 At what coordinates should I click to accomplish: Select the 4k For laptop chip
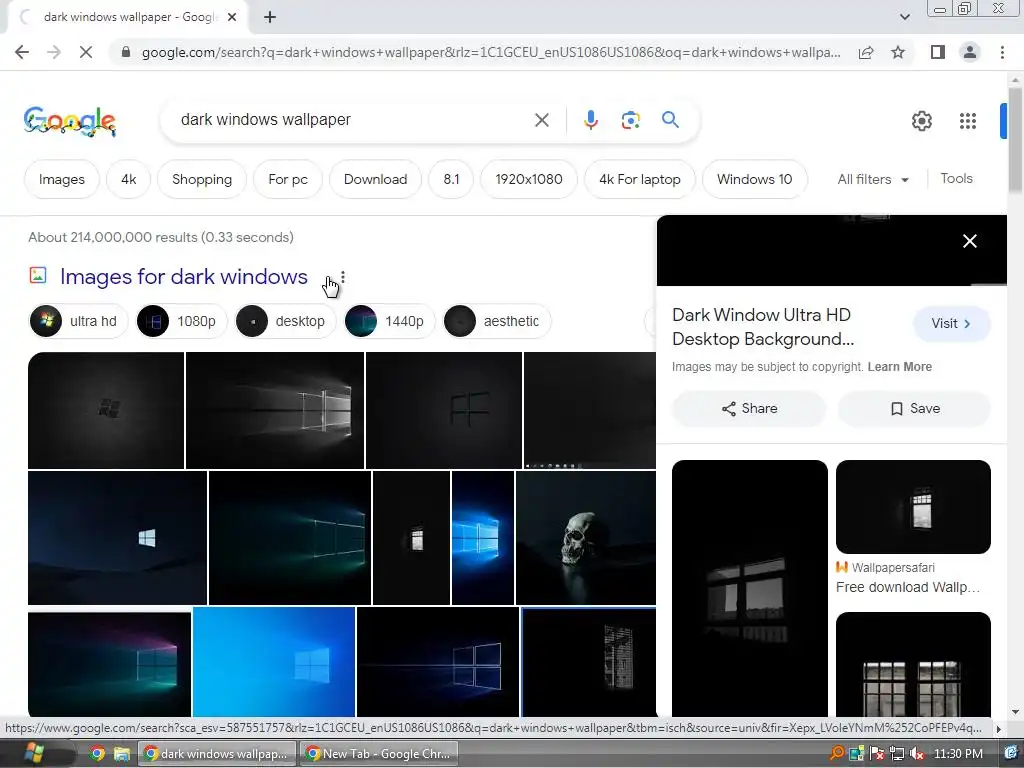click(640, 179)
